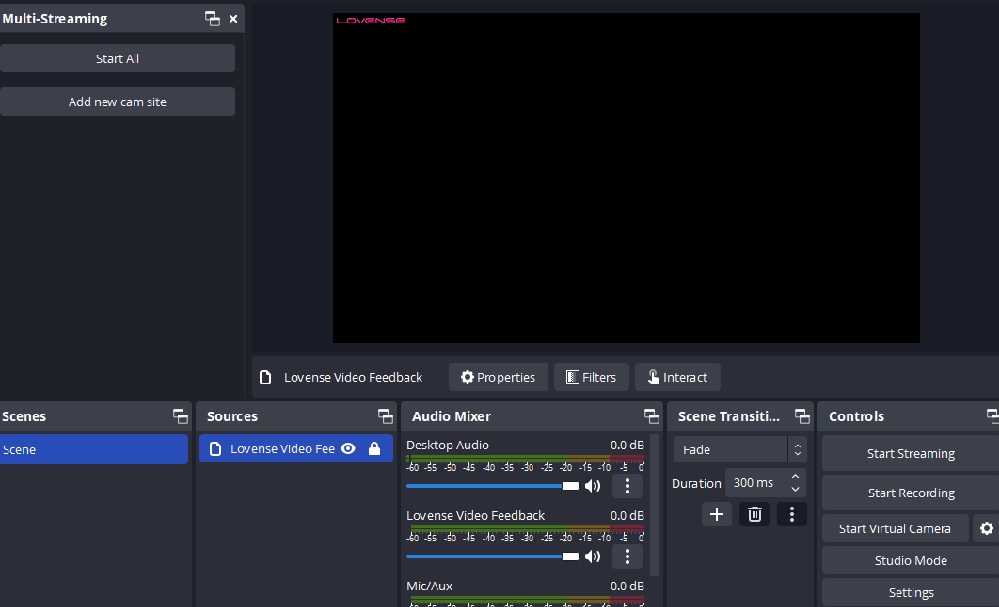
Task: Mute the Desktop Audio speaker icon
Action: (x=592, y=486)
